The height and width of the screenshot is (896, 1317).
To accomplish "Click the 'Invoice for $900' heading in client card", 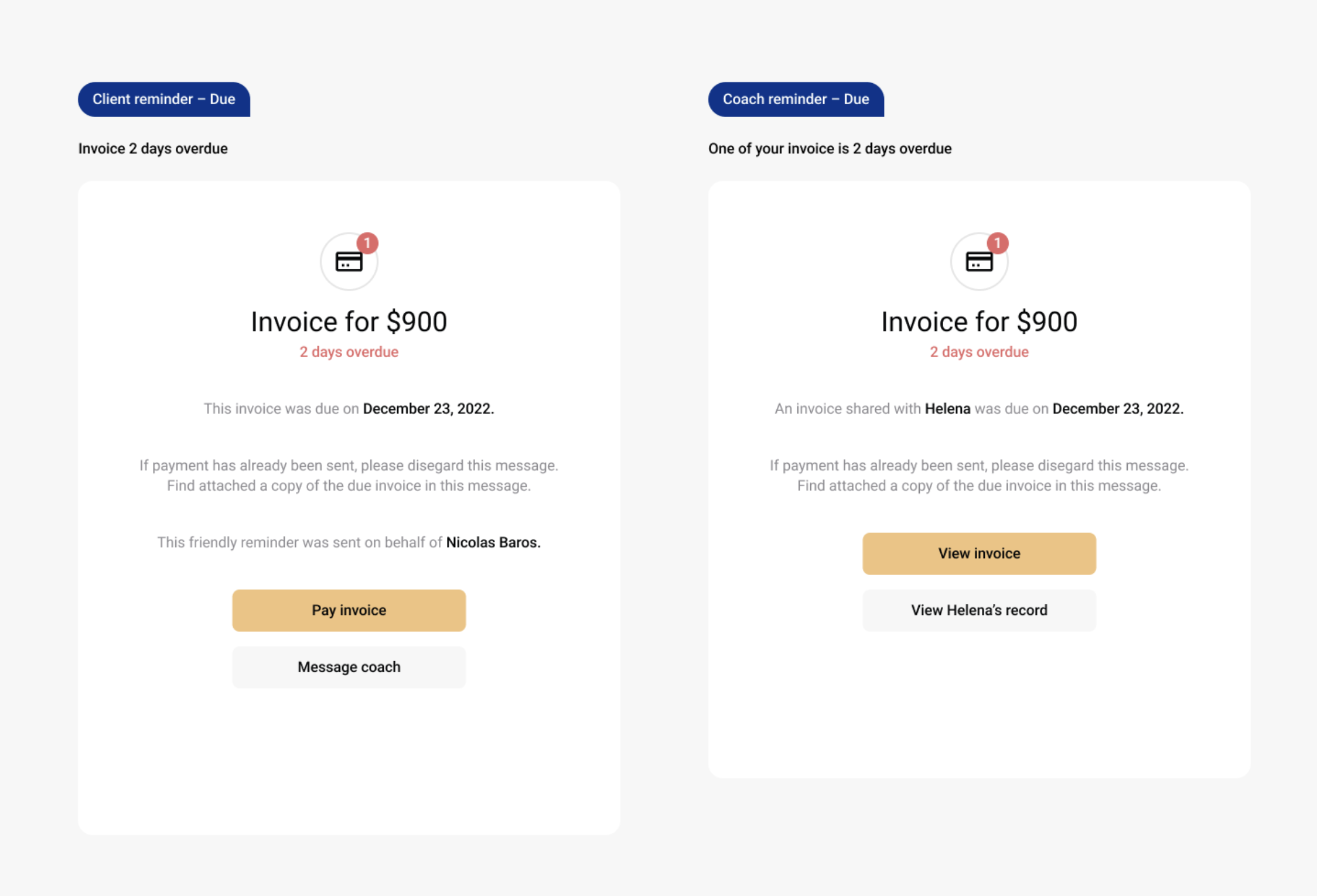I will [x=349, y=322].
